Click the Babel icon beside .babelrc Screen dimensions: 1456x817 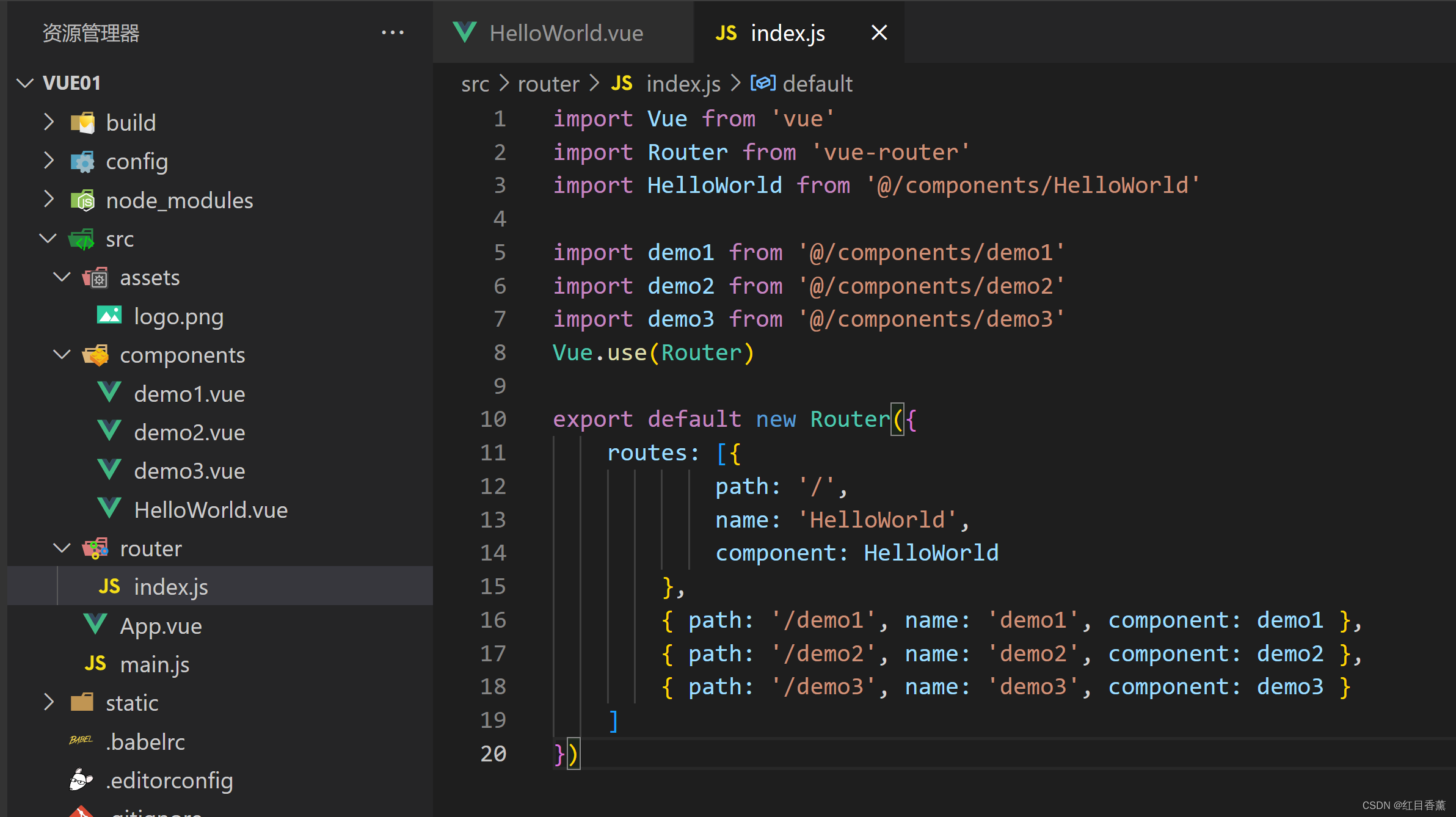tap(81, 741)
